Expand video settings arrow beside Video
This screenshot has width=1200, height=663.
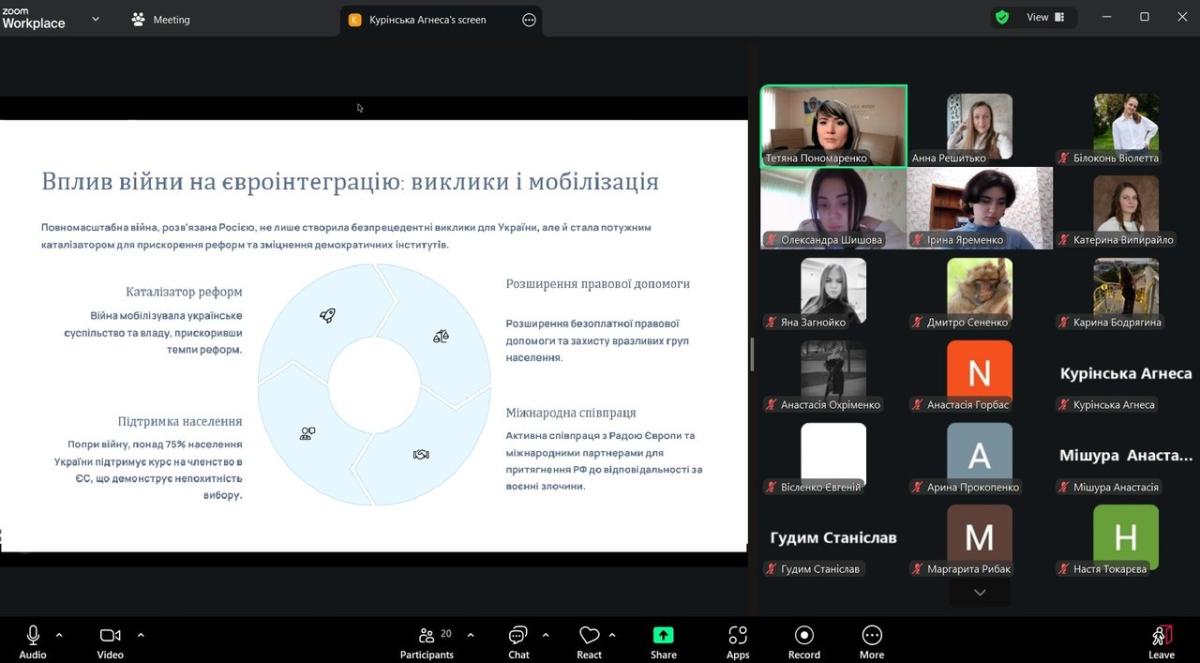click(140, 634)
